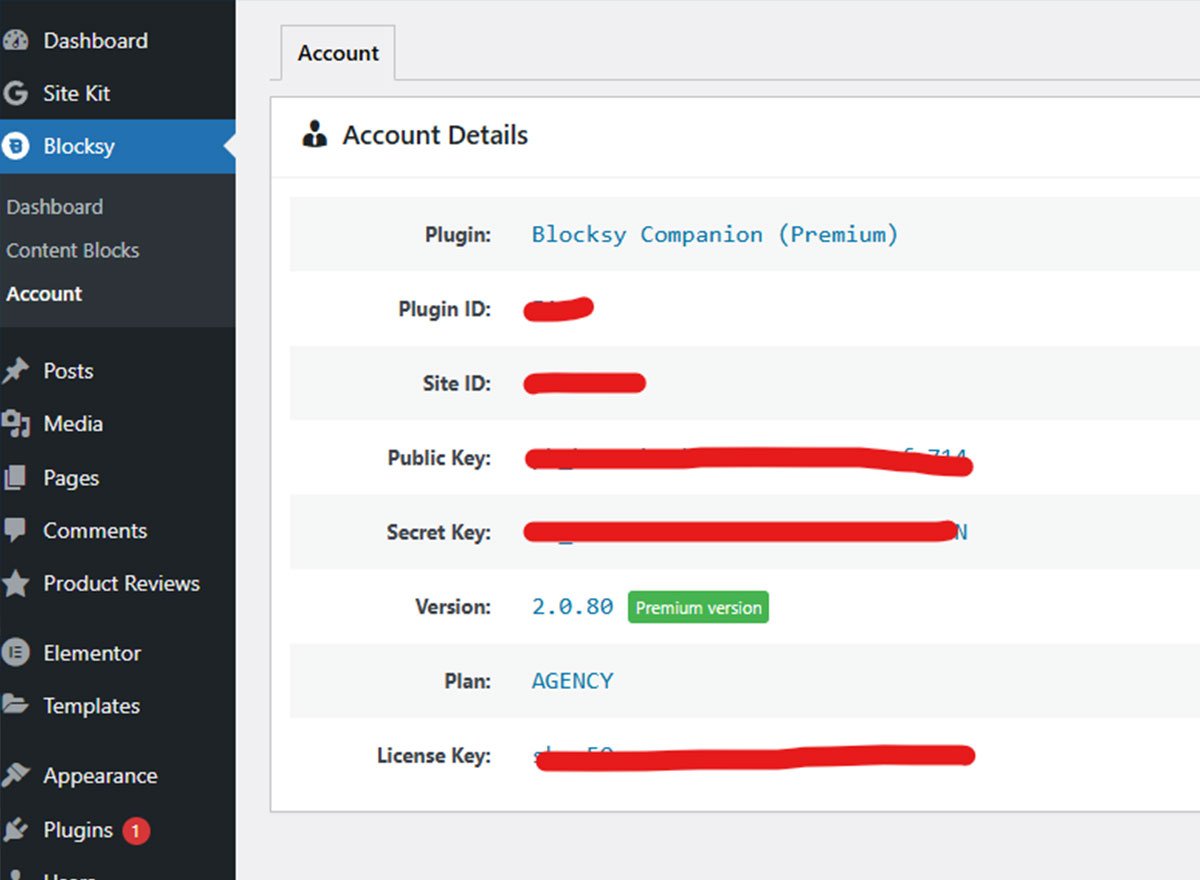Viewport: 1200px width, 880px height.
Task: Click the Dashboard gauge icon
Action: point(15,41)
